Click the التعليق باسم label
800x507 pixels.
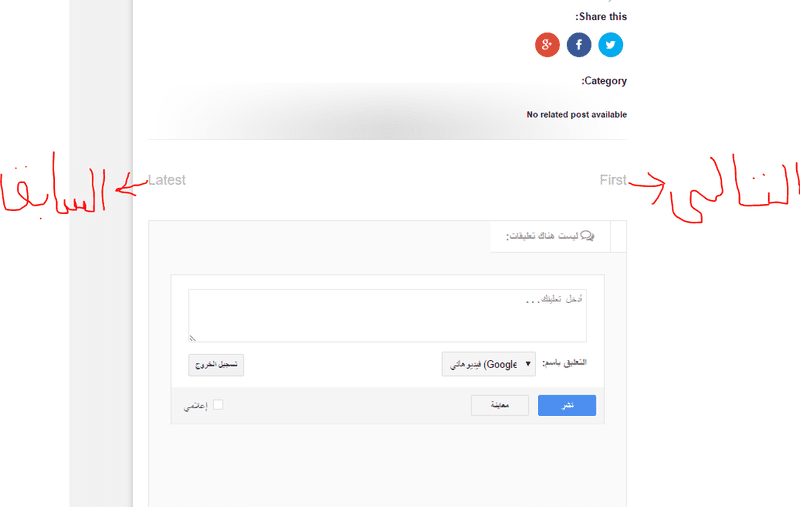tap(565, 364)
